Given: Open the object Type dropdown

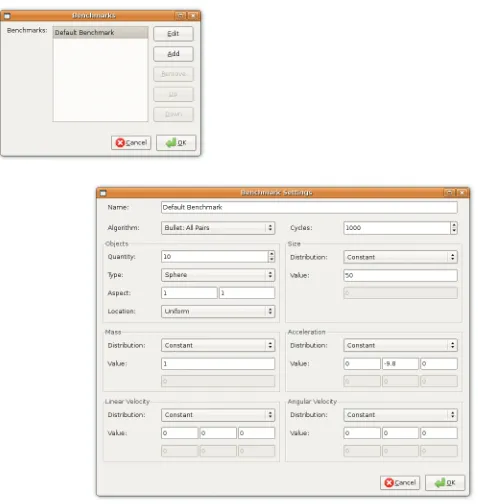Looking at the screenshot, I should [218, 275].
